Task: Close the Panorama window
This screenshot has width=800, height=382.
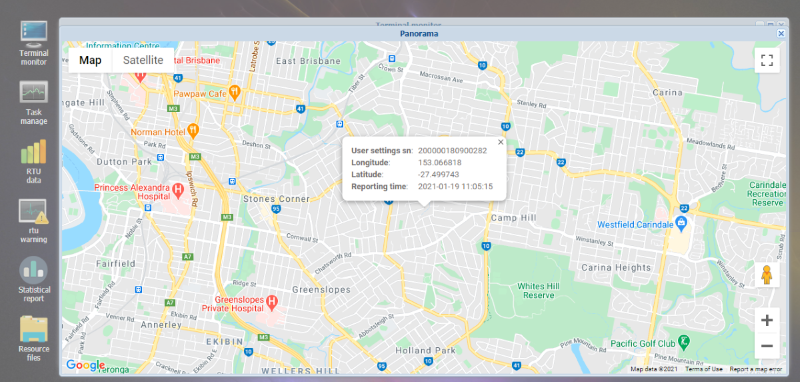Action: 781,33
